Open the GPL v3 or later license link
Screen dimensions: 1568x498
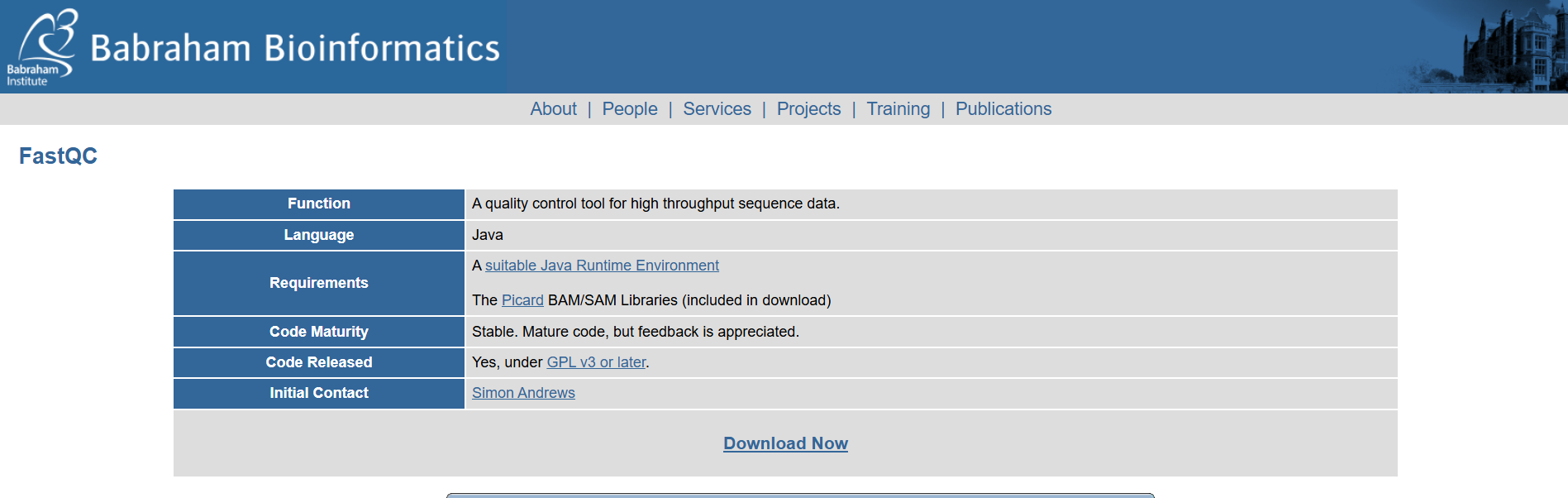point(596,362)
